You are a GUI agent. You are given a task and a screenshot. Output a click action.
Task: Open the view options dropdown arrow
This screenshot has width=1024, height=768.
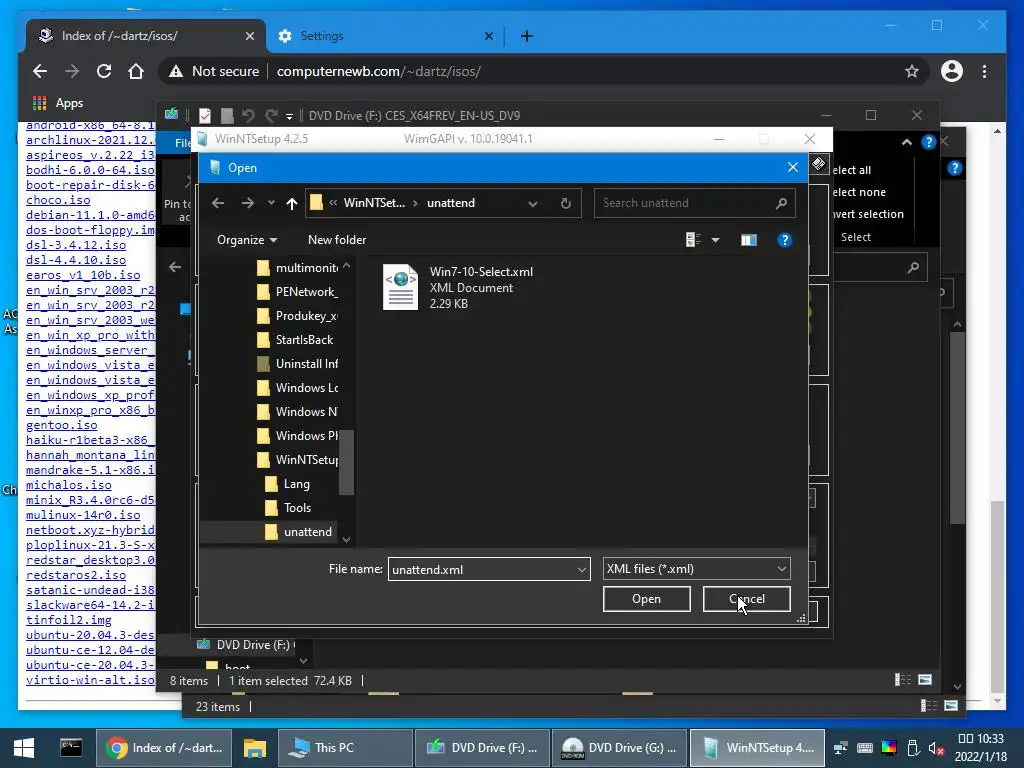(x=716, y=240)
